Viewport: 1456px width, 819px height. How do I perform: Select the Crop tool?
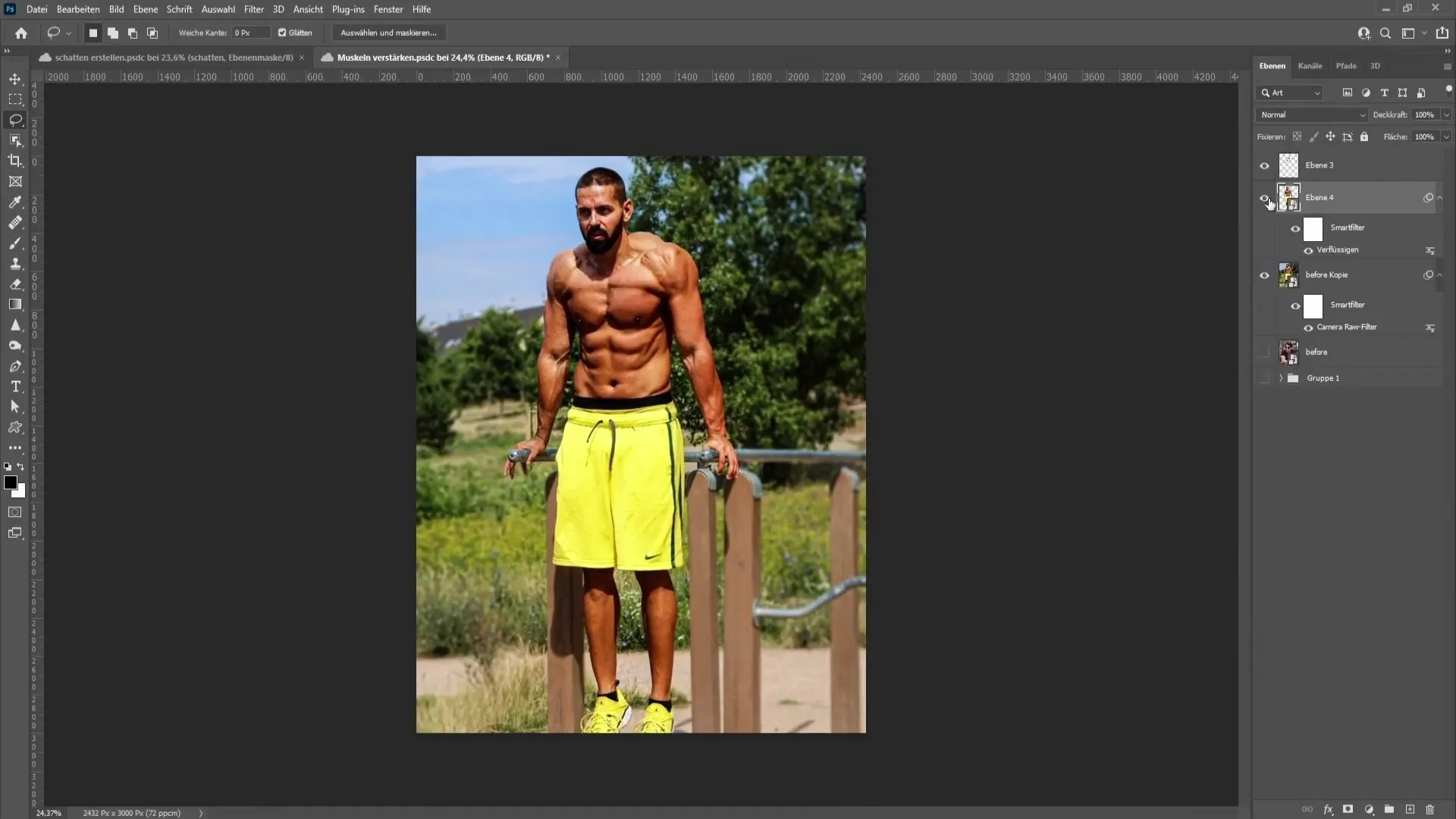tap(15, 161)
